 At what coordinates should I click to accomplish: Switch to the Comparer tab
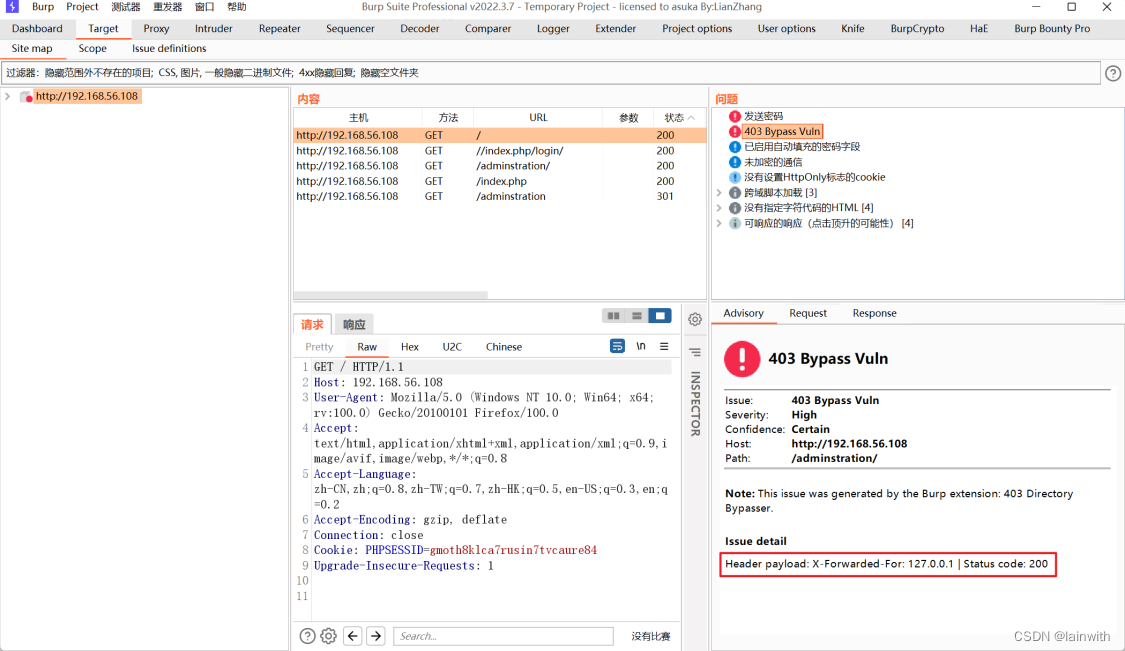tap(488, 29)
